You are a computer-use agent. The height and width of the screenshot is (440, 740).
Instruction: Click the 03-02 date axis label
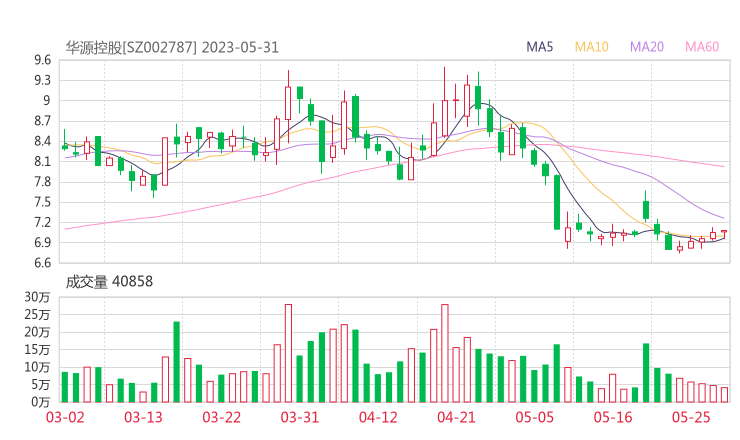(65, 417)
